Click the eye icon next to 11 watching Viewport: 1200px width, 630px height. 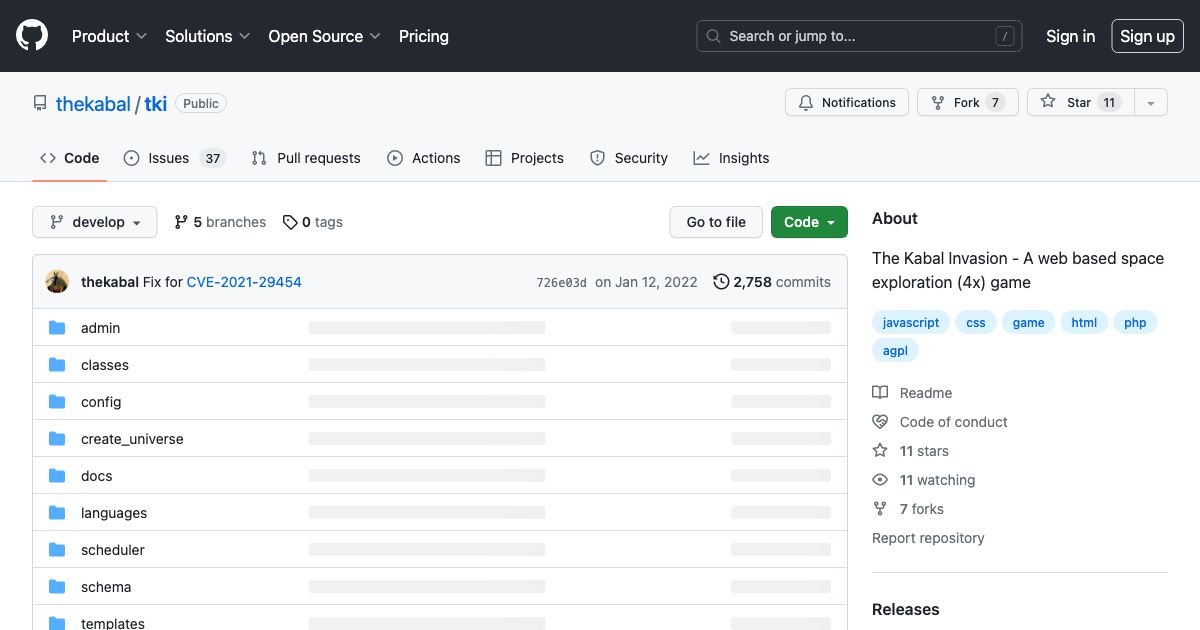tap(880, 480)
